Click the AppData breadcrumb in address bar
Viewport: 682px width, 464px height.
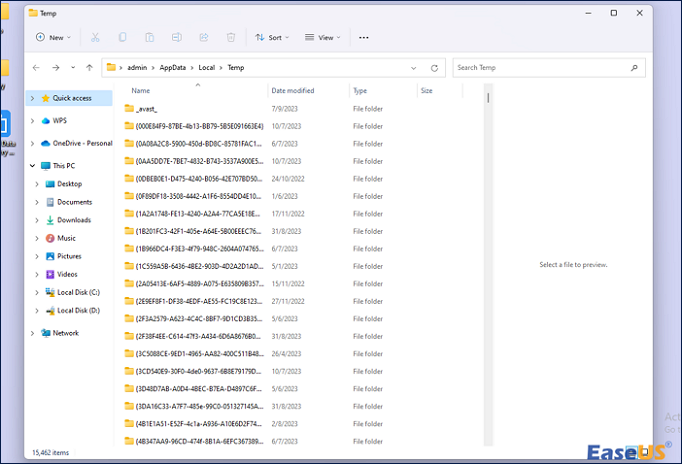(x=173, y=68)
